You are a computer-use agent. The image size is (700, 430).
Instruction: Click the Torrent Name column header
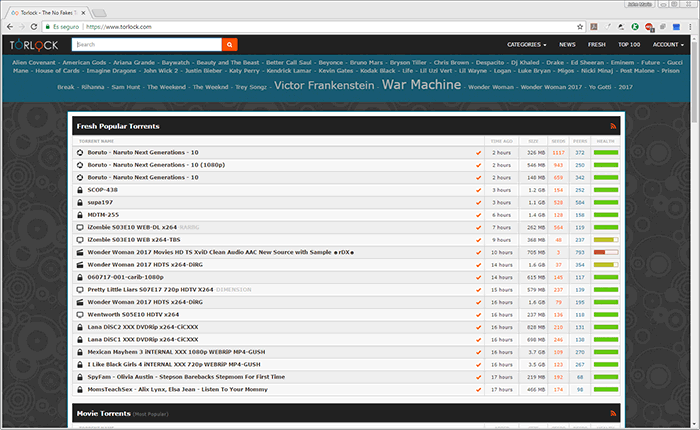coord(96,141)
